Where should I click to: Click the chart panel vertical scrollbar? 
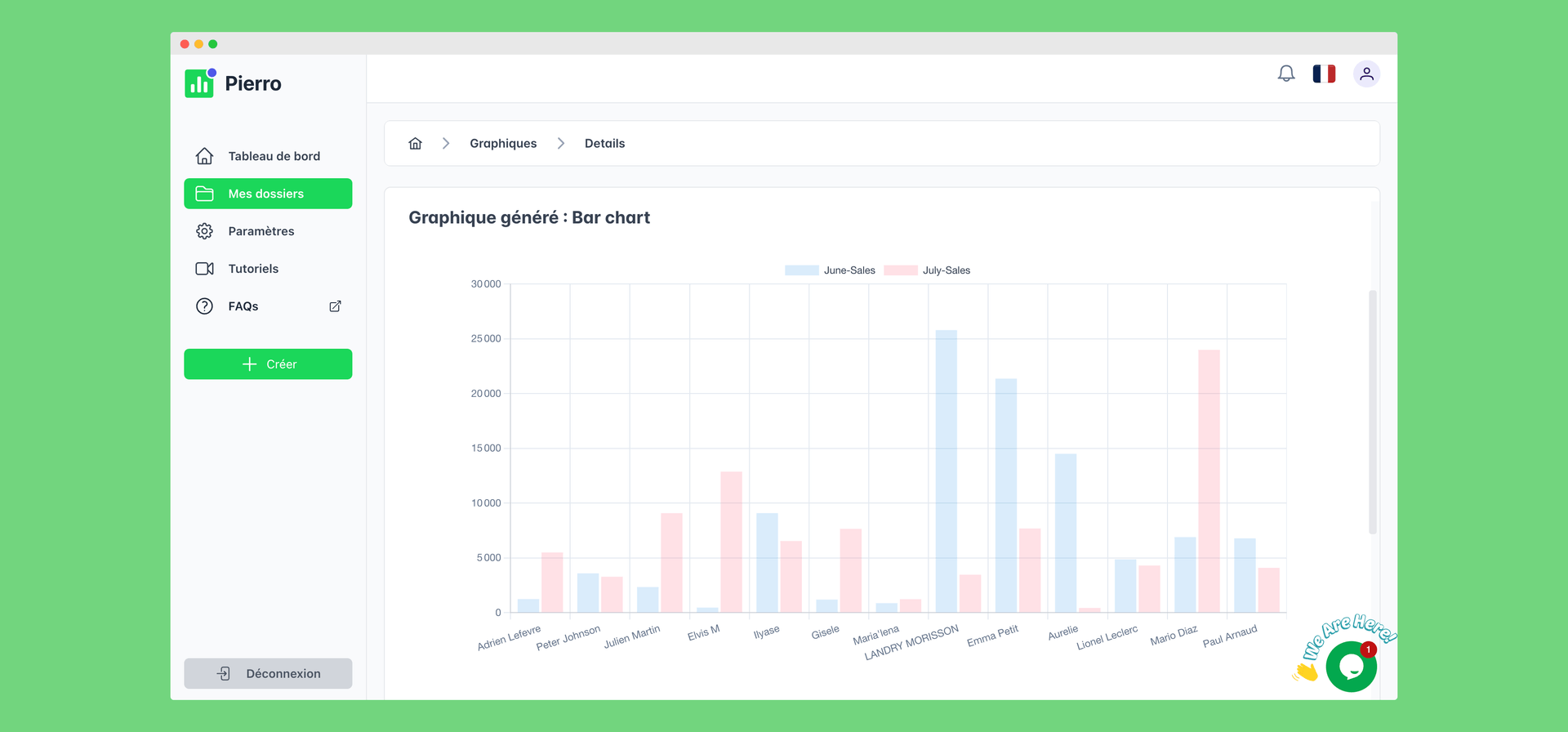(x=1372, y=412)
